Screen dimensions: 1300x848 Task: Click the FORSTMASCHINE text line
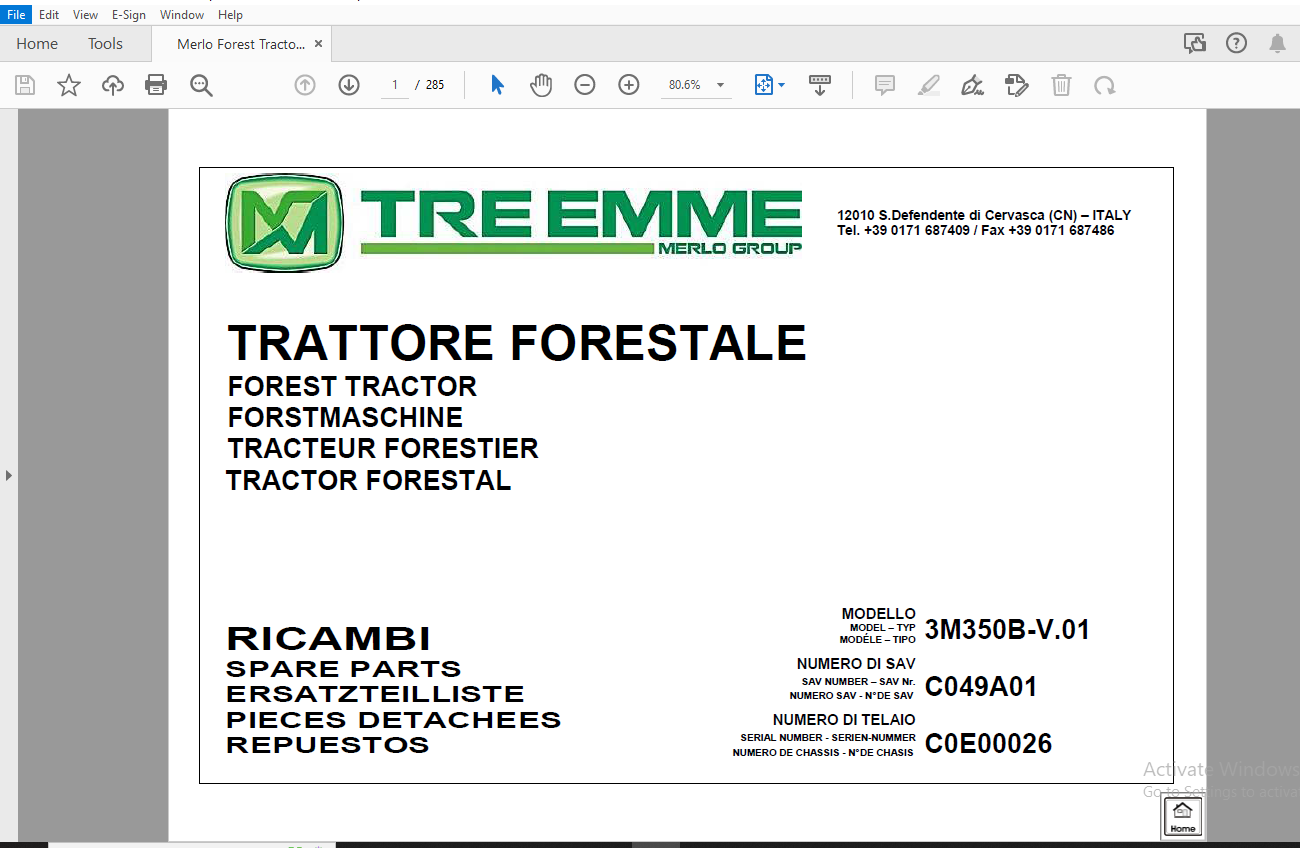point(345,417)
